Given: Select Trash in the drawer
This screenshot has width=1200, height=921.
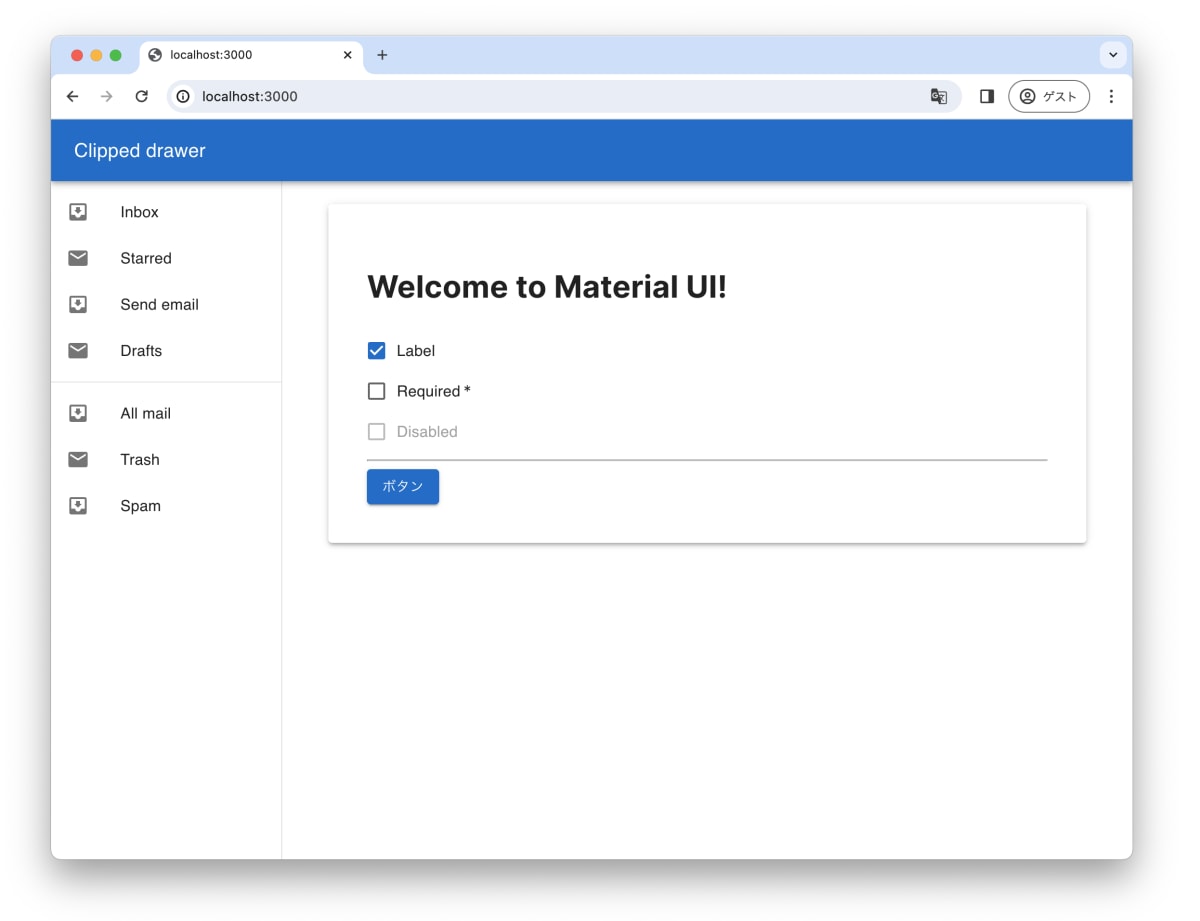Looking at the screenshot, I should [x=166, y=459].
